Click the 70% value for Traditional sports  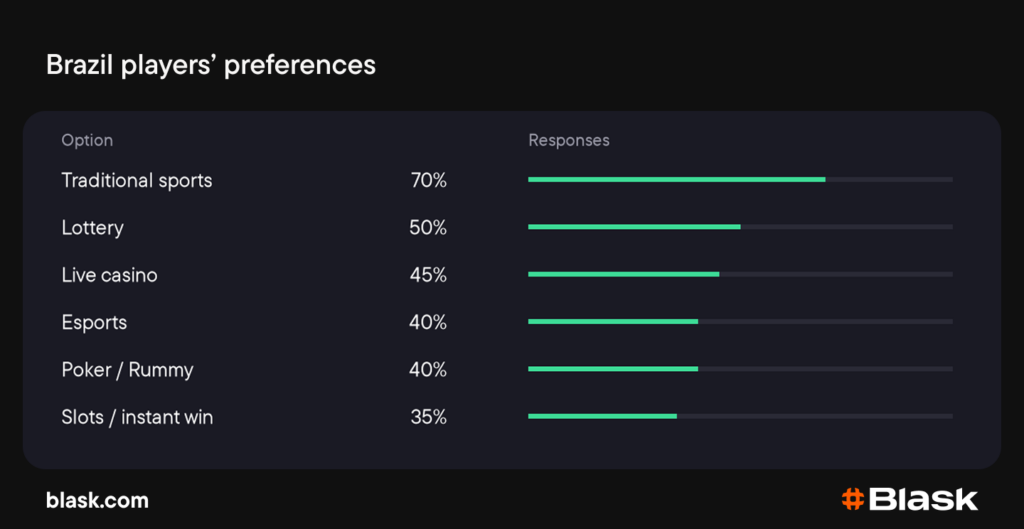click(x=428, y=180)
